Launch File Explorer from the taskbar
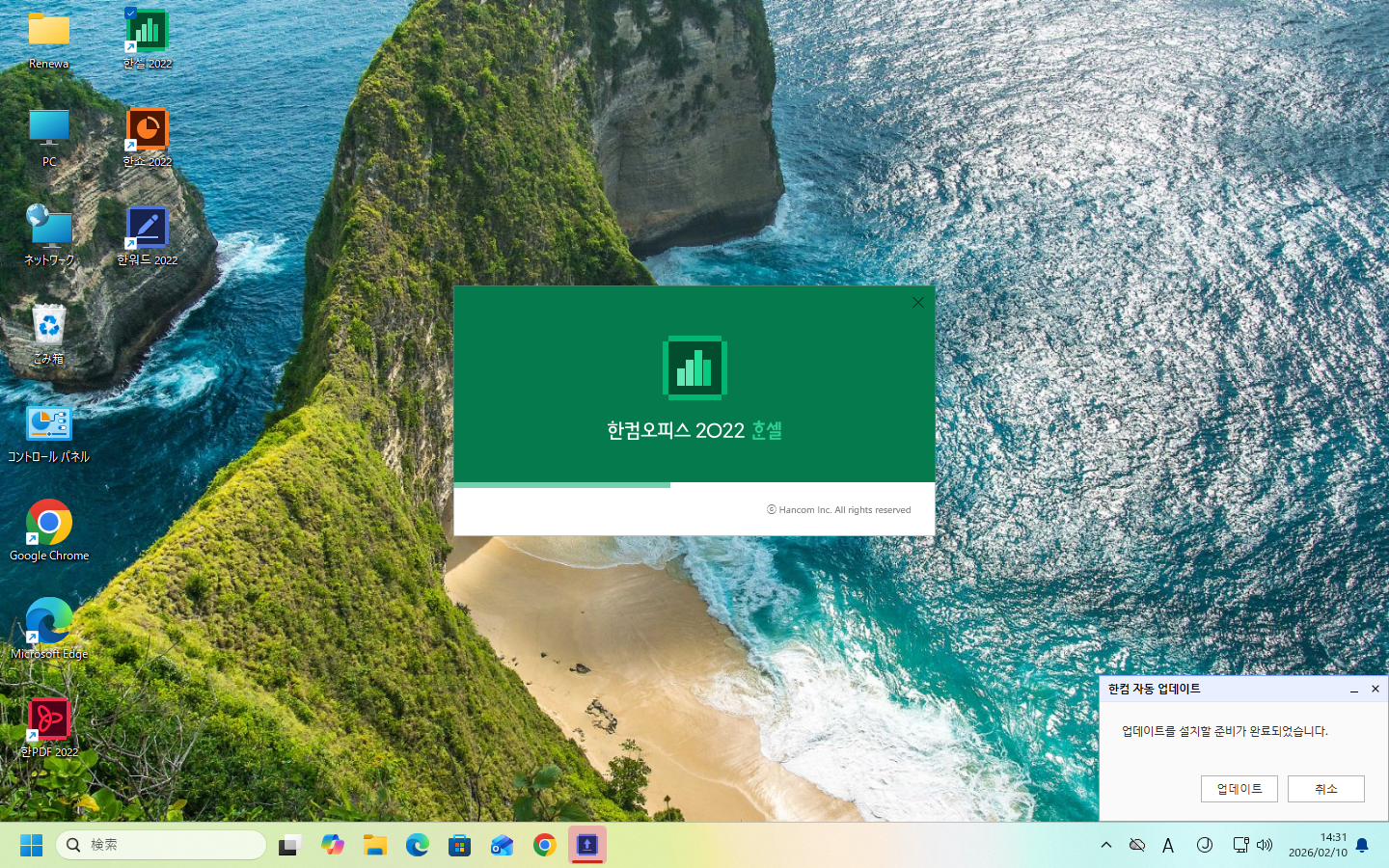The height and width of the screenshot is (868, 1389). coord(375,845)
